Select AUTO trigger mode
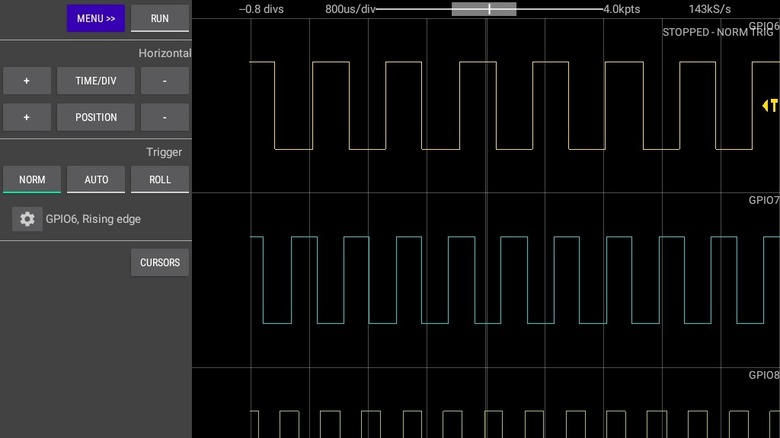The height and width of the screenshot is (438, 780). click(96, 180)
